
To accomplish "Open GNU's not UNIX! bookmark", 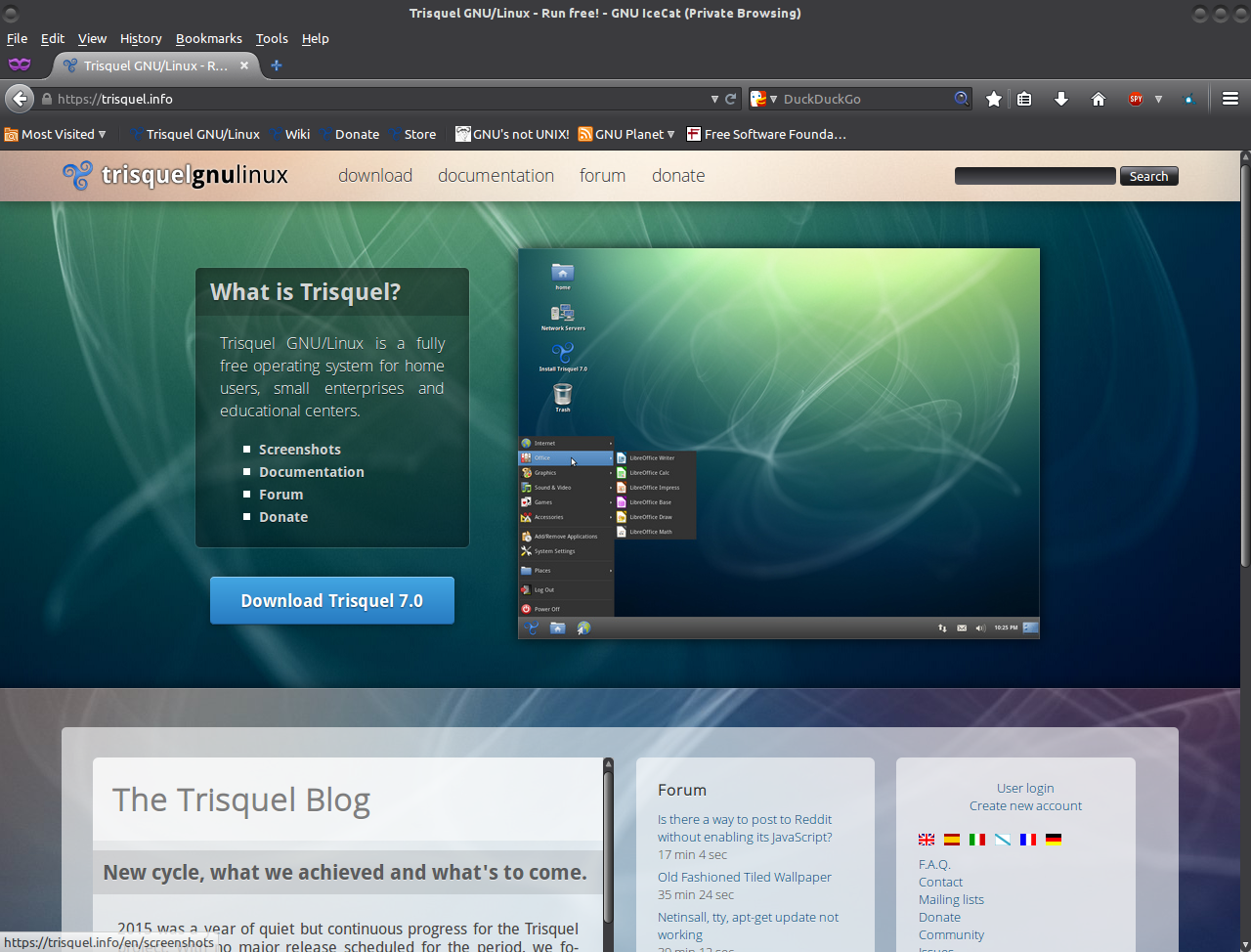I will (513, 134).
